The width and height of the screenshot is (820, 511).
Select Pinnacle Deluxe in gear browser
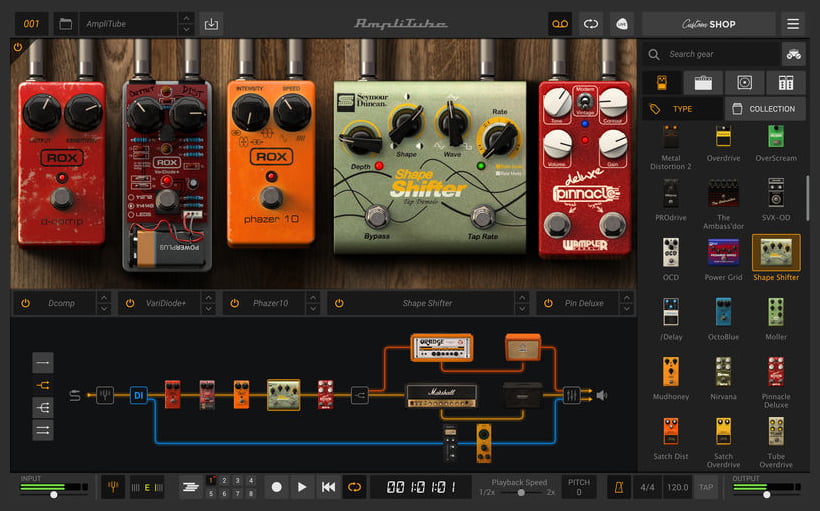[x=776, y=382]
